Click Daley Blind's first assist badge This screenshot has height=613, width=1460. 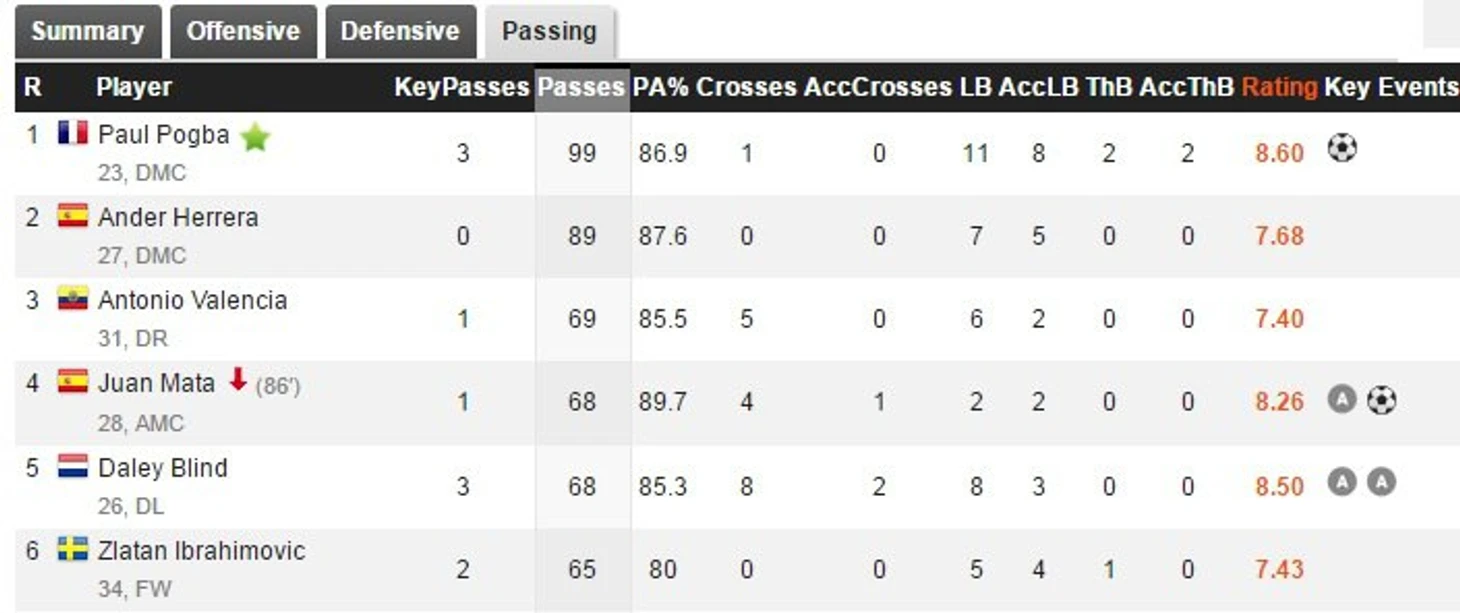click(1342, 483)
